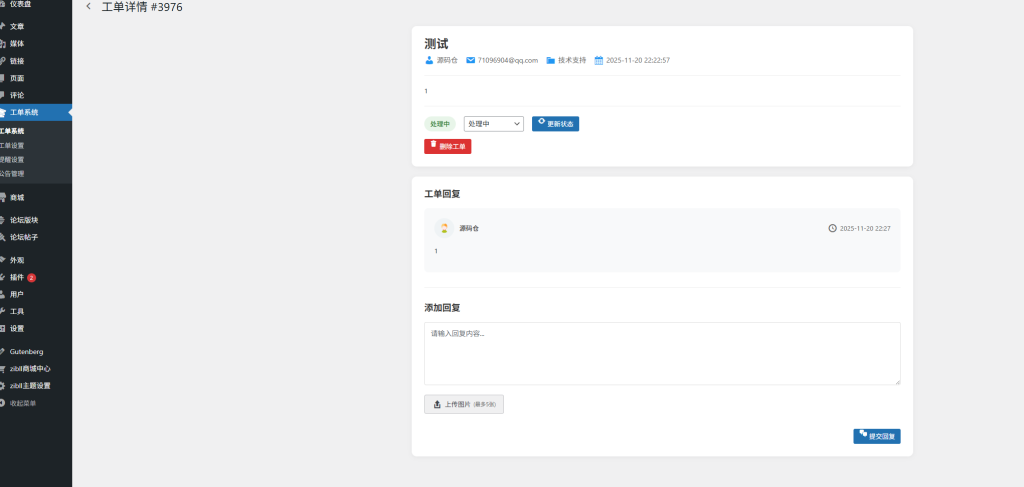Click the 上传图片 upload button

point(464,404)
